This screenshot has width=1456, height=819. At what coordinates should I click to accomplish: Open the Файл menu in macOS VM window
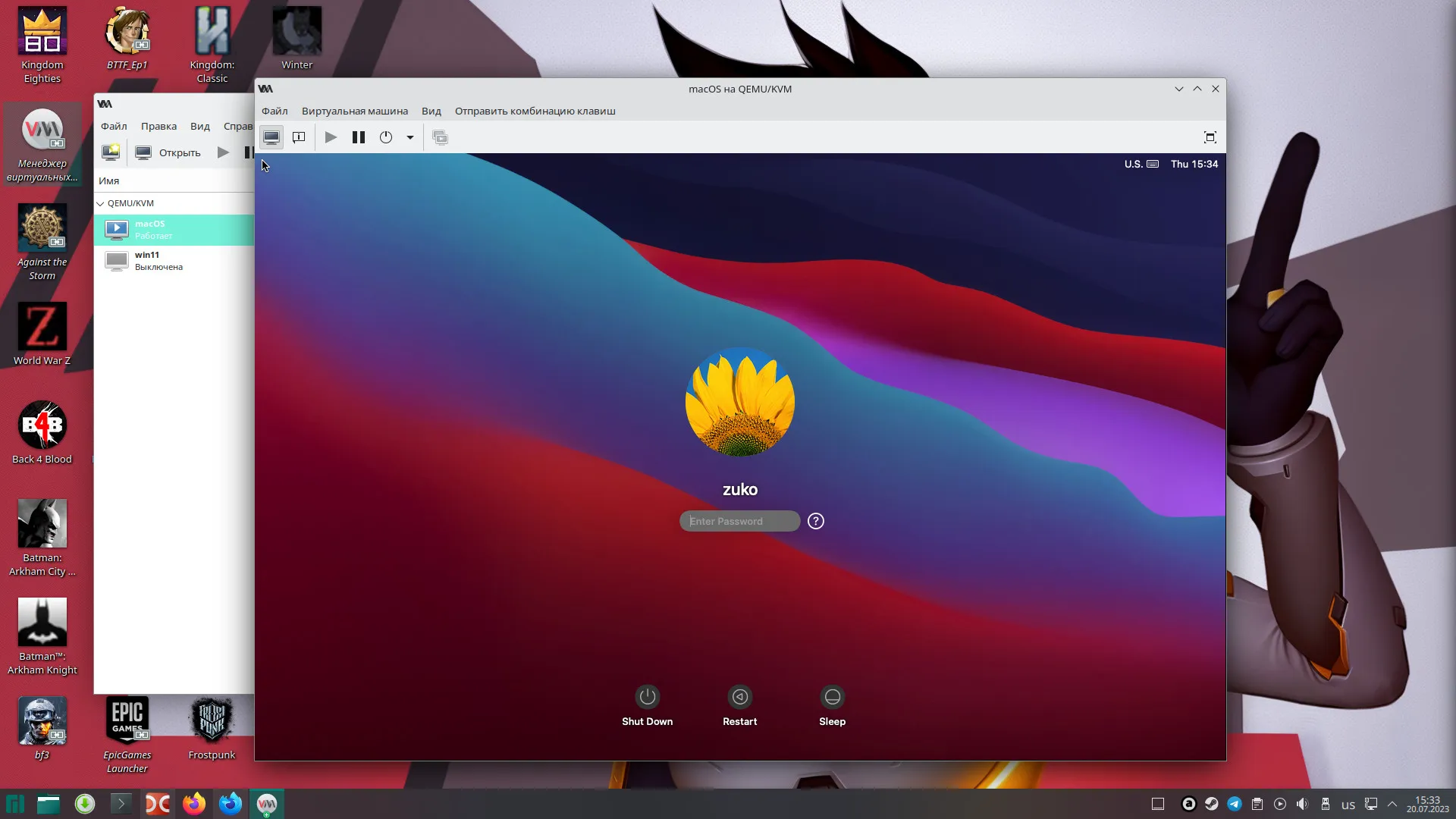tap(275, 111)
